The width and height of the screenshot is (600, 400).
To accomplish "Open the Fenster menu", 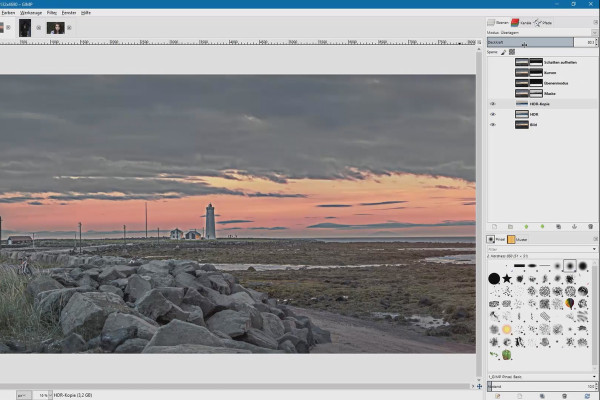I will [69, 13].
